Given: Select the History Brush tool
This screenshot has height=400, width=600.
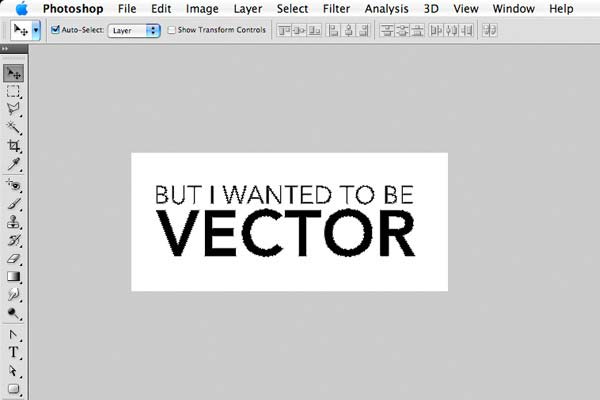Looking at the screenshot, I should pos(13,240).
